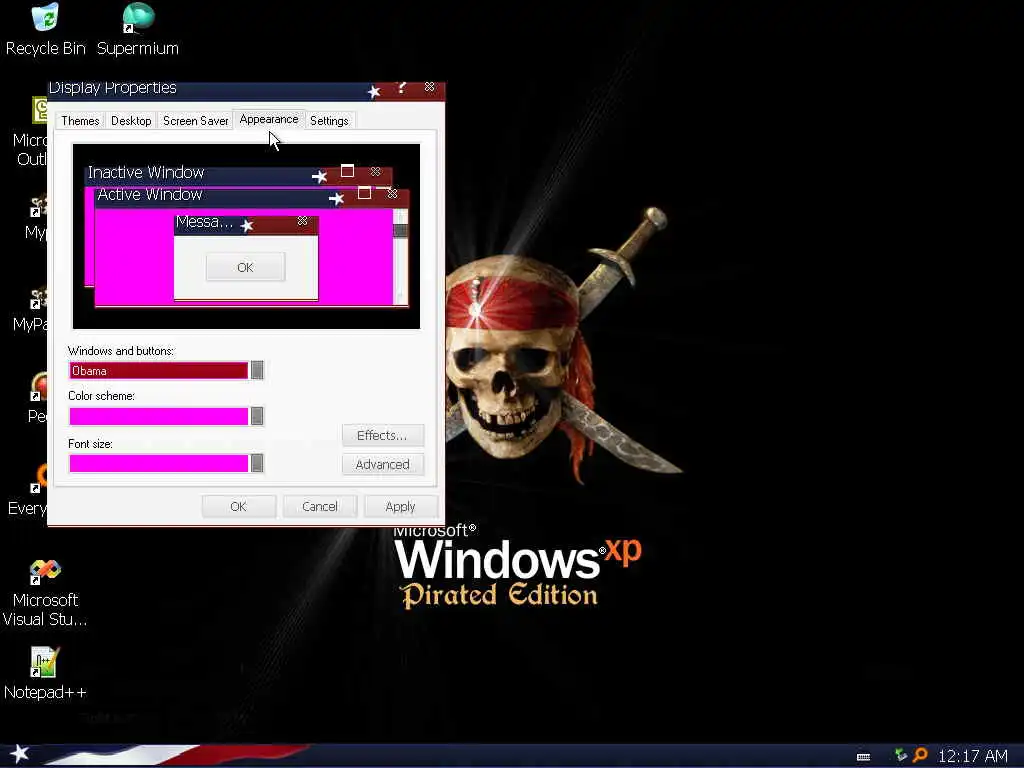Click the green network tray icon
The image size is (1024, 768).
[x=901, y=756]
